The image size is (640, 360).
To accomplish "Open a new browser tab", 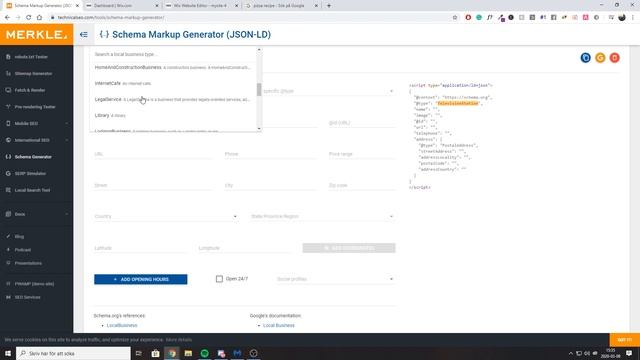I will pyautogui.click(x=329, y=6).
